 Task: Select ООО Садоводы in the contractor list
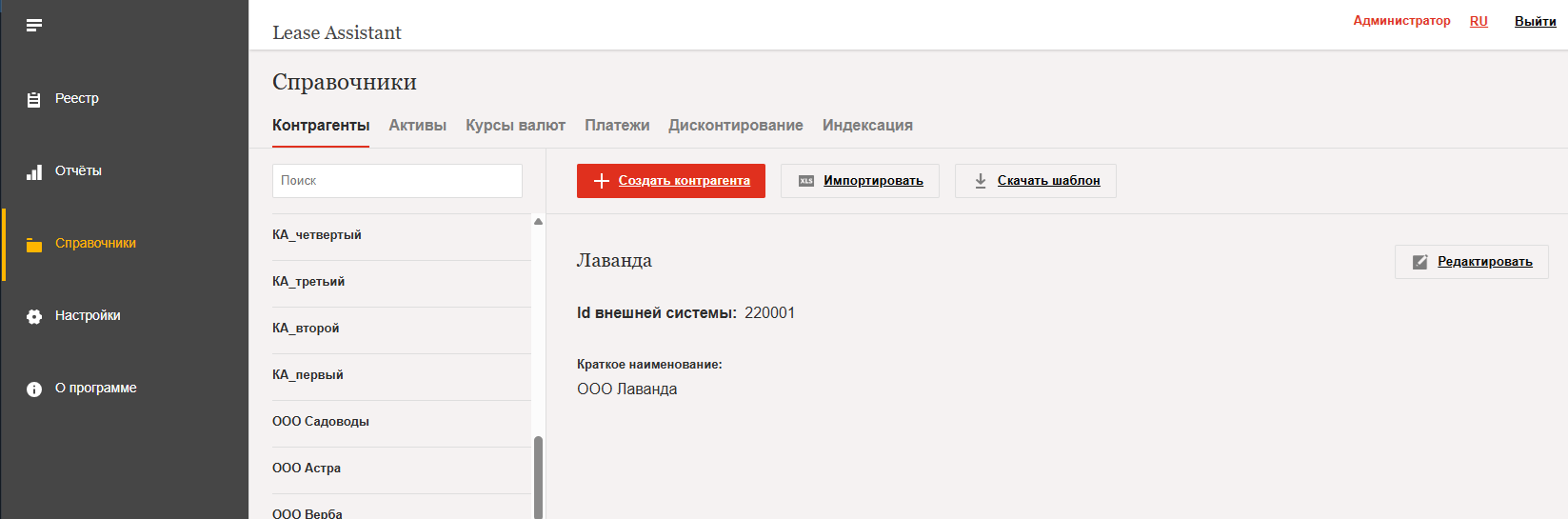click(321, 422)
